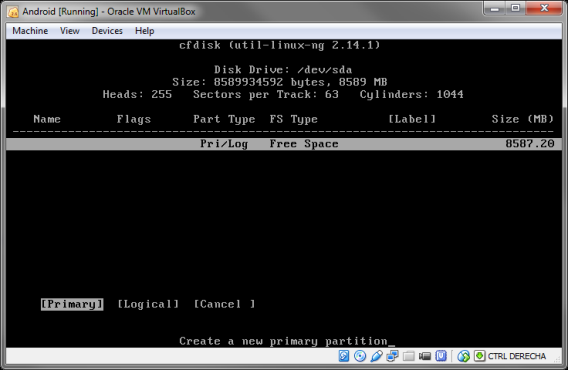Click the 'Disk Drive: /dev/sda' text
568x370 pixels.
point(283,70)
